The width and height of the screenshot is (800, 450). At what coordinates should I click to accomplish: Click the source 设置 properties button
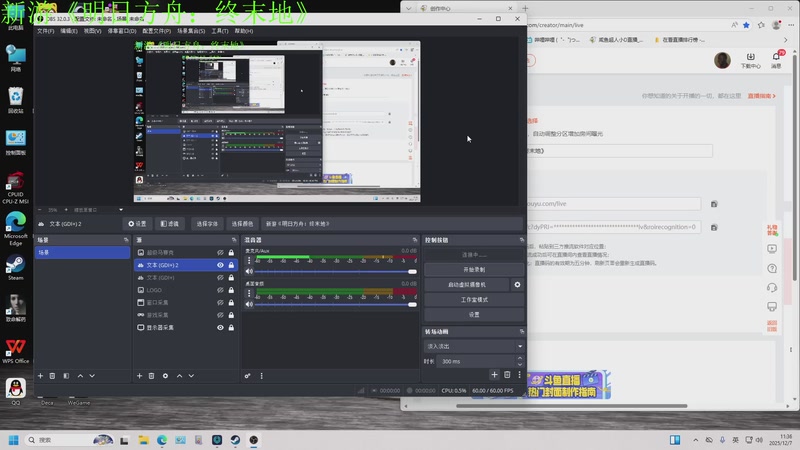tap(137, 223)
